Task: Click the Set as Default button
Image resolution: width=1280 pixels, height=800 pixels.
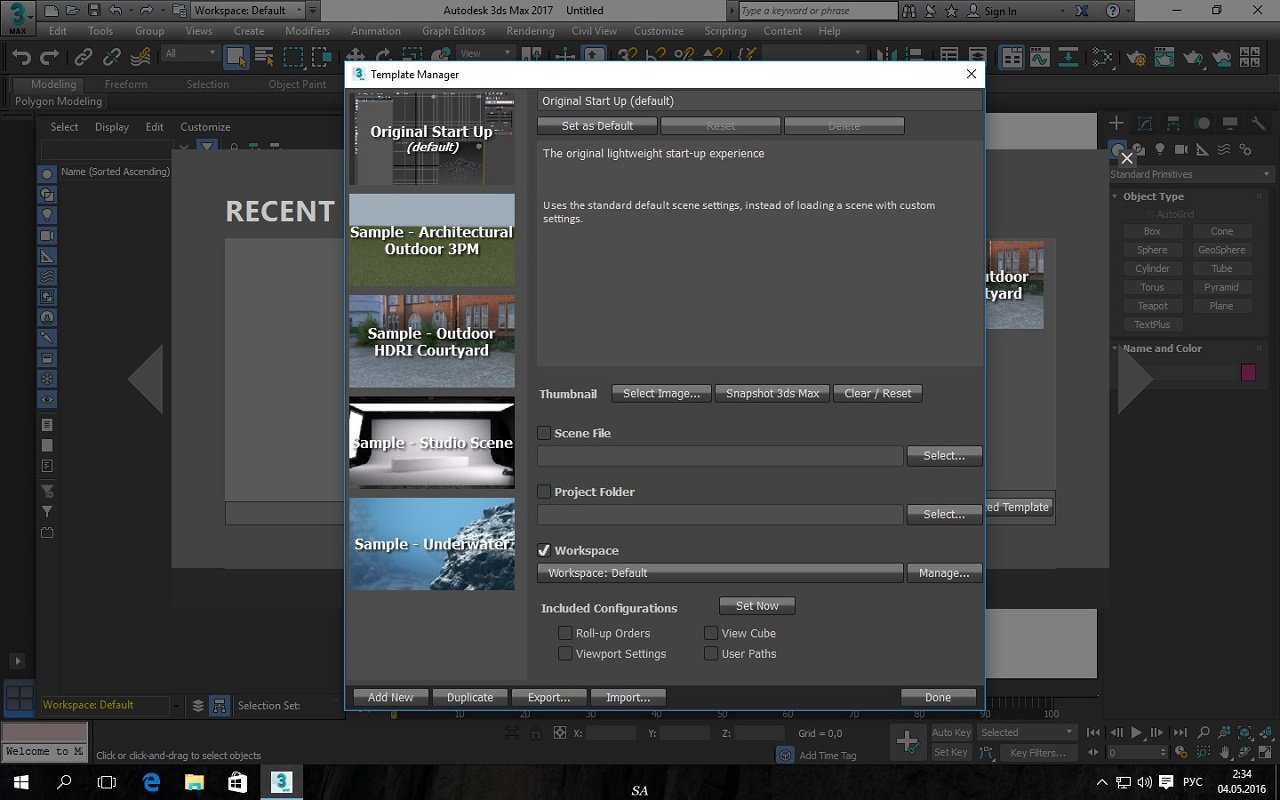Action: pyautogui.click(x=597, y=126)
